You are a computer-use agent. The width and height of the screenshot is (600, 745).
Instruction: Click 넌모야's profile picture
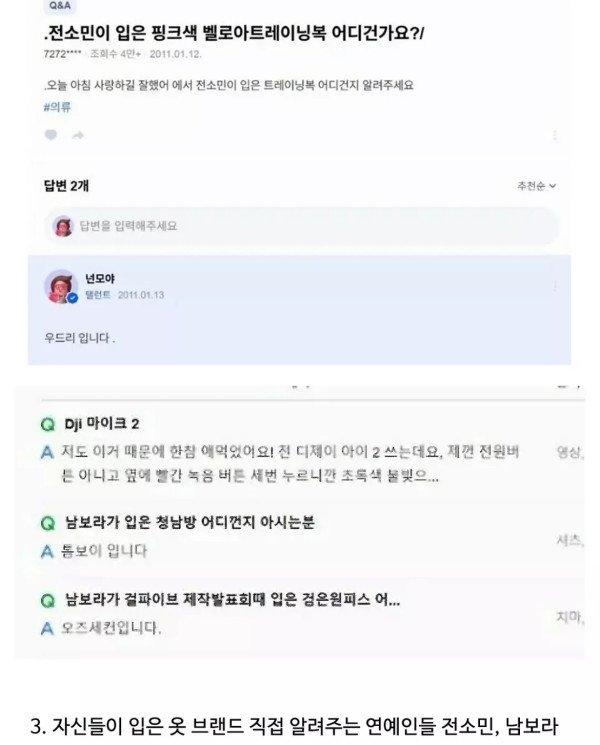pyautogui.click(x=61, y=286)
